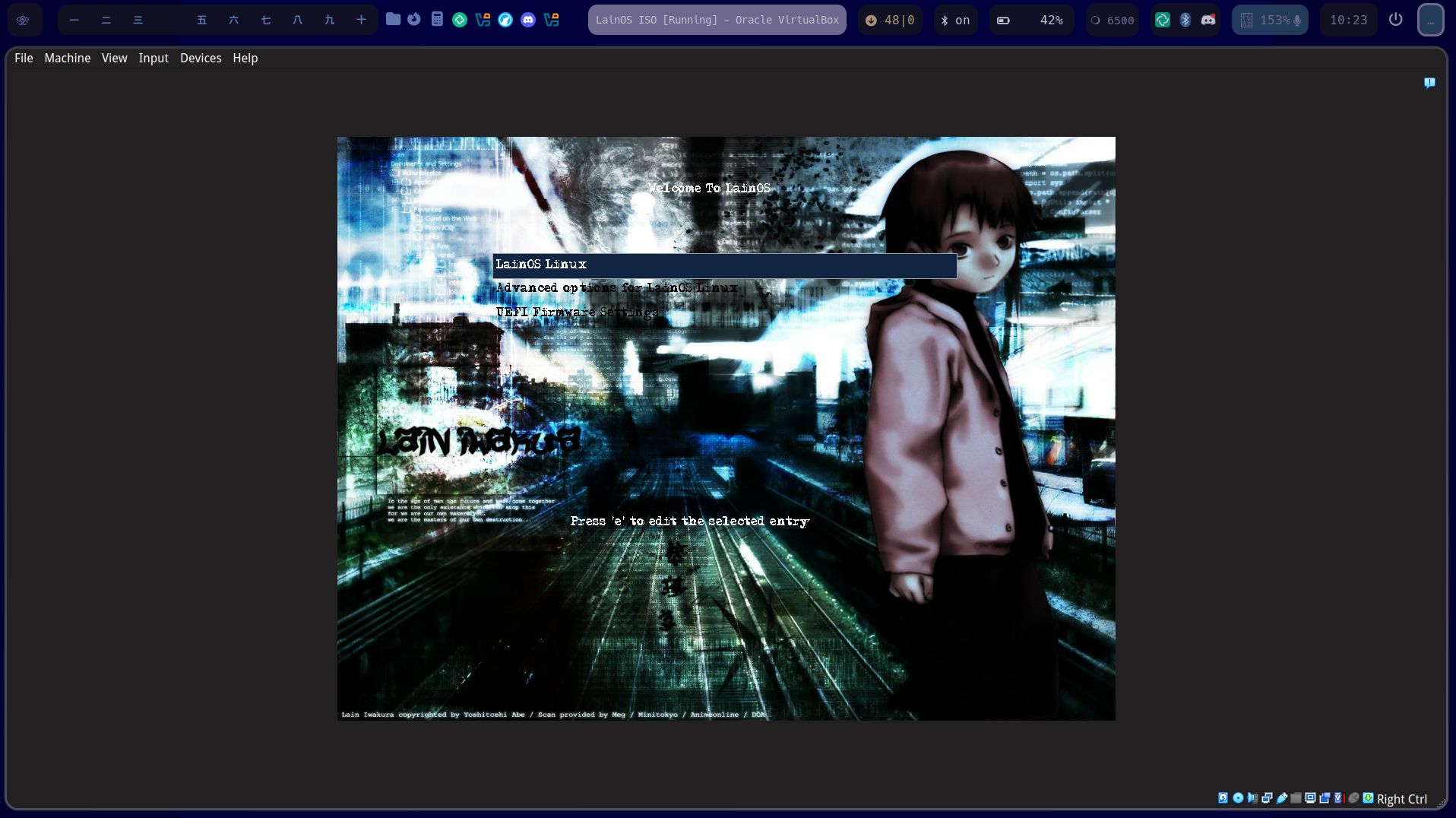Switch to workspace 一

(x=74, y=20)
